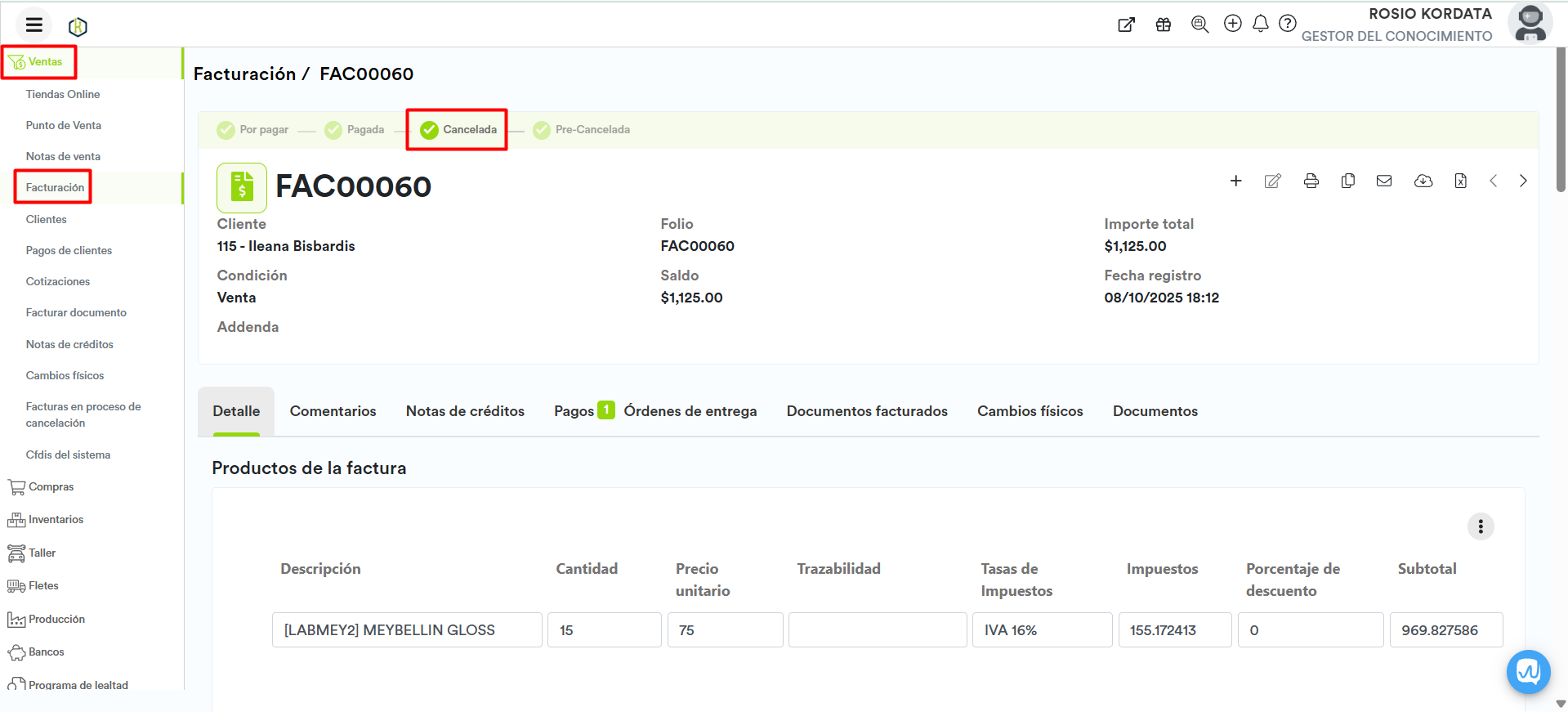1568x712 pixels.
Task: Duplicate invoice using the copy icon
Action: (1347, 181)
